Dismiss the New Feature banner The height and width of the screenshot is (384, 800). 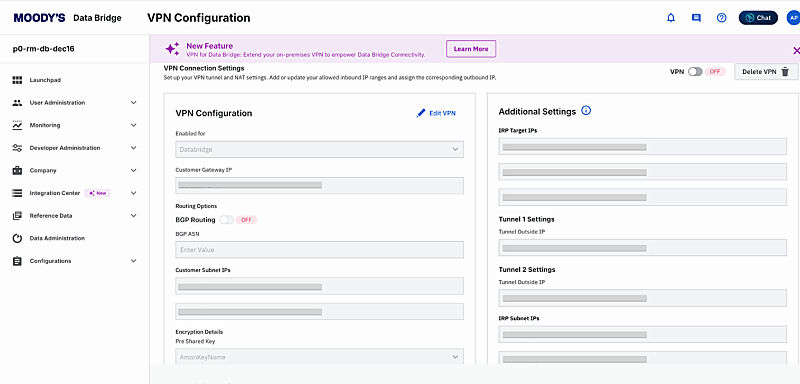tap(796, 50)
